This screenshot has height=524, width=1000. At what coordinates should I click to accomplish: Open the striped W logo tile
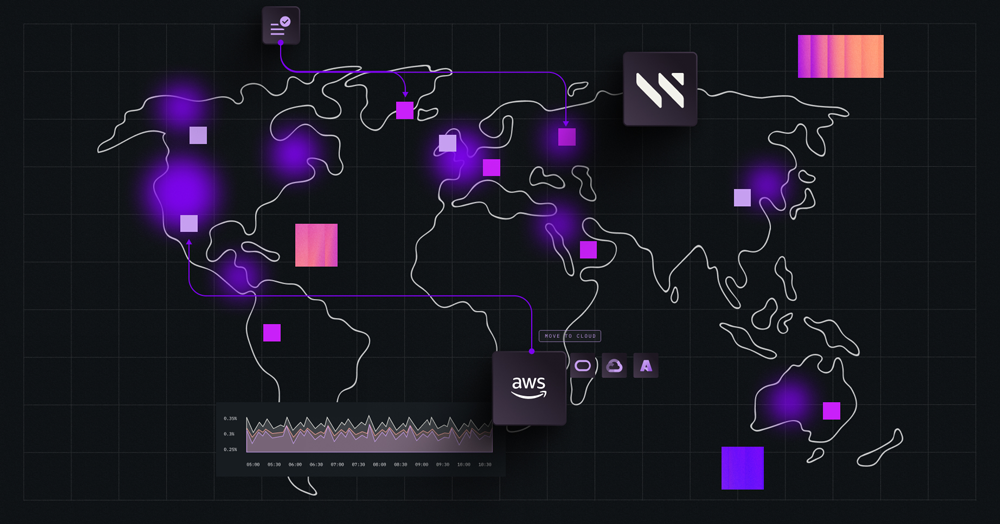pos(660,89)
